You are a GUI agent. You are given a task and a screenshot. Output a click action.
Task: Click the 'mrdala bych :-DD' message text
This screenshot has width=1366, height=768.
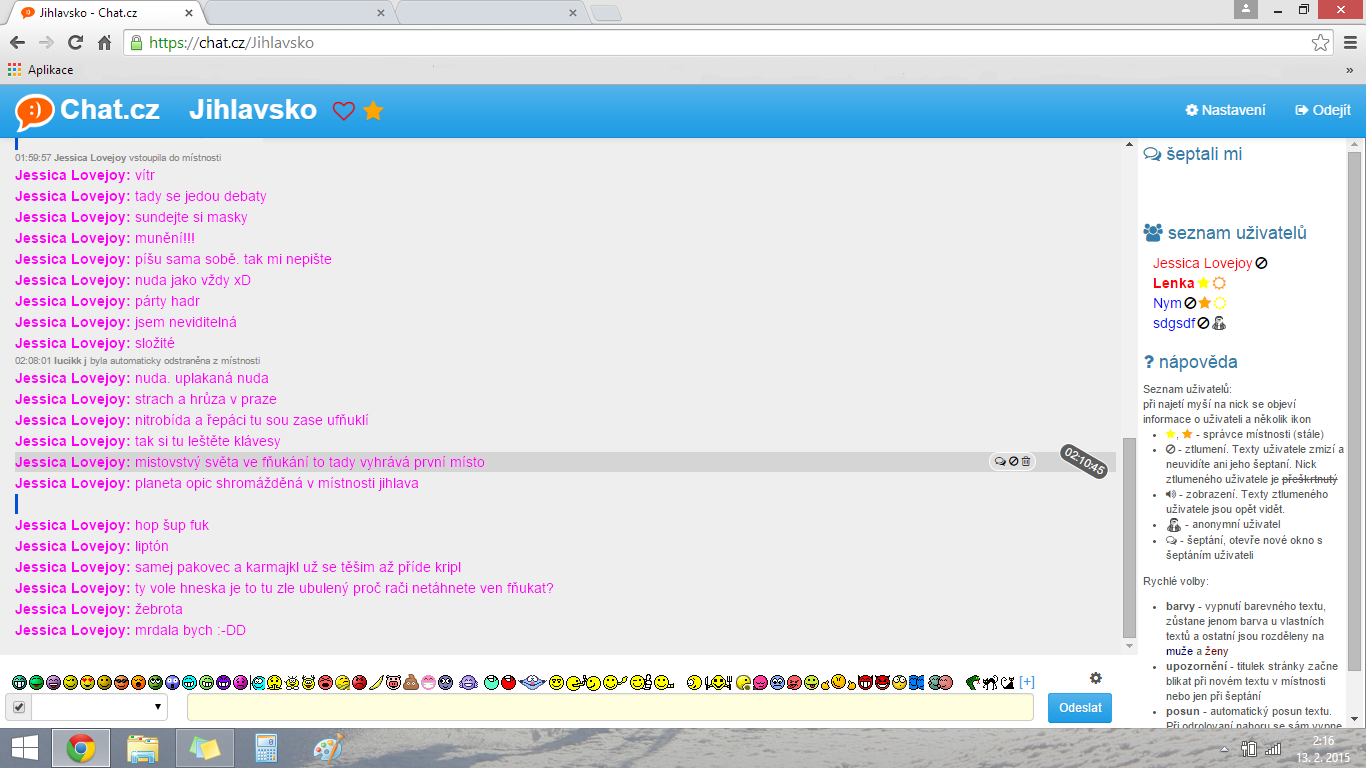tap(190, 630)
